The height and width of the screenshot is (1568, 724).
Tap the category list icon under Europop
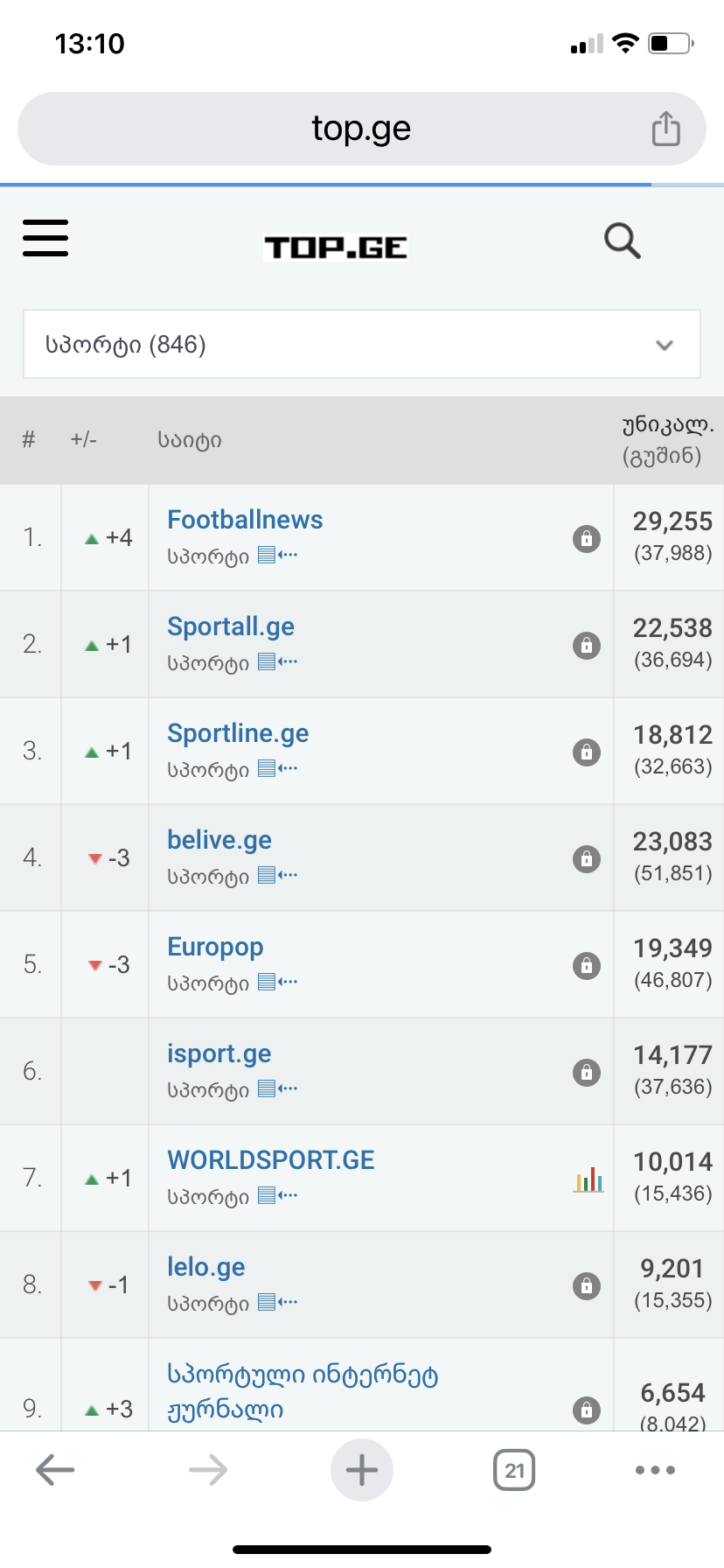[278, 982]
